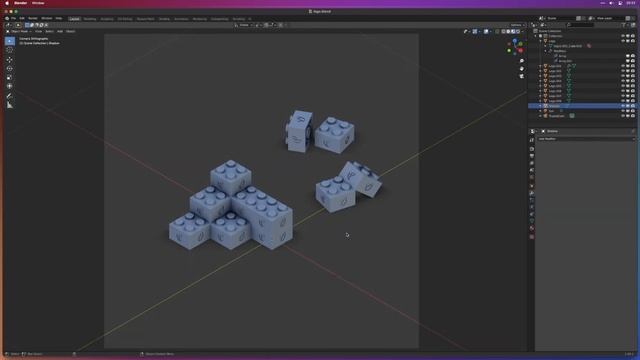The image size is (640, 360).
Task: Select the Transform tool
Action: click(x=10, y=87)
